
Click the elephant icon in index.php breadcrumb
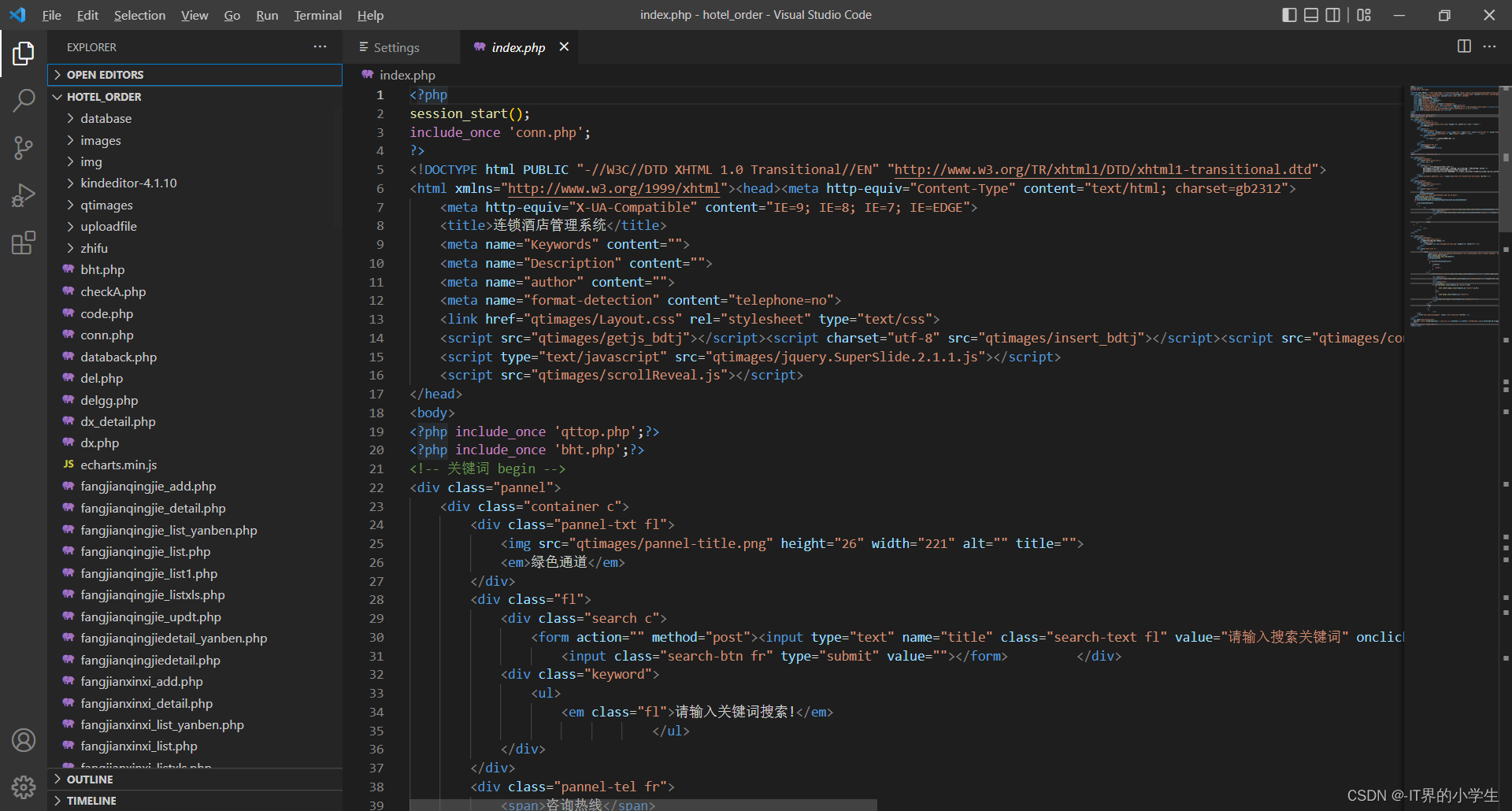[x=368, y=75]
